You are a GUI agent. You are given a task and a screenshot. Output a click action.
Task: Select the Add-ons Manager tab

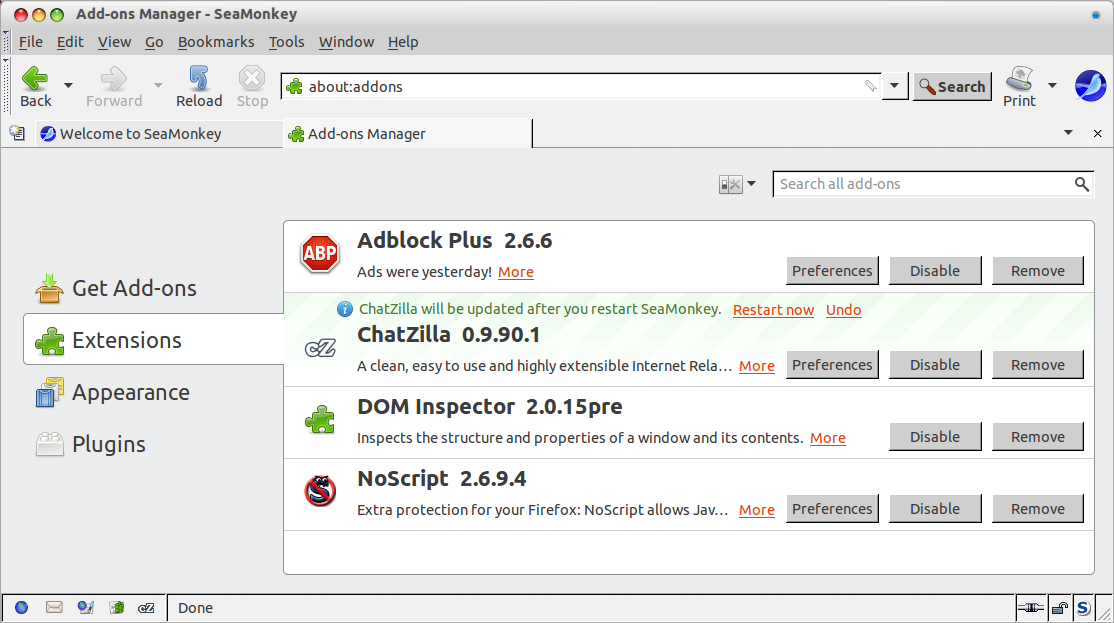click(408, 134)
